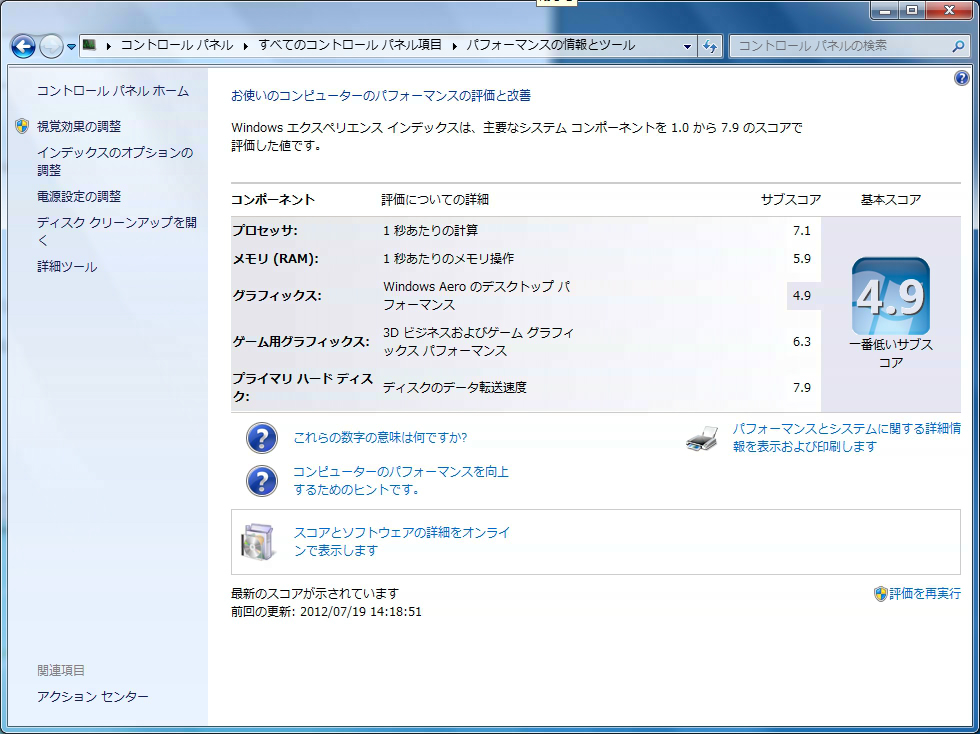Screen dimensions: 980x734
Task: Select すべてのコントロール パネル項目 breadcrumb
Action: point(350,45)
